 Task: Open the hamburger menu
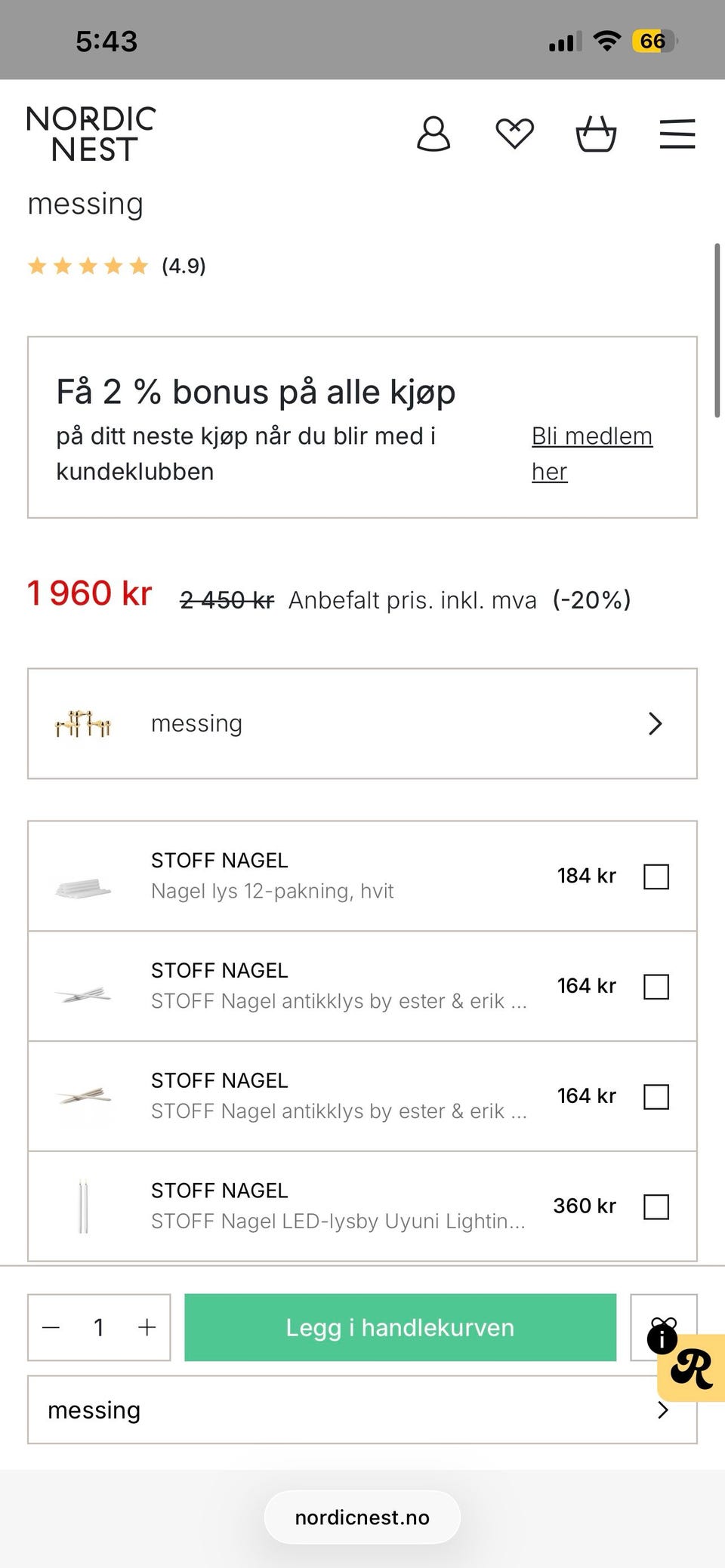(x=677, y=134)
